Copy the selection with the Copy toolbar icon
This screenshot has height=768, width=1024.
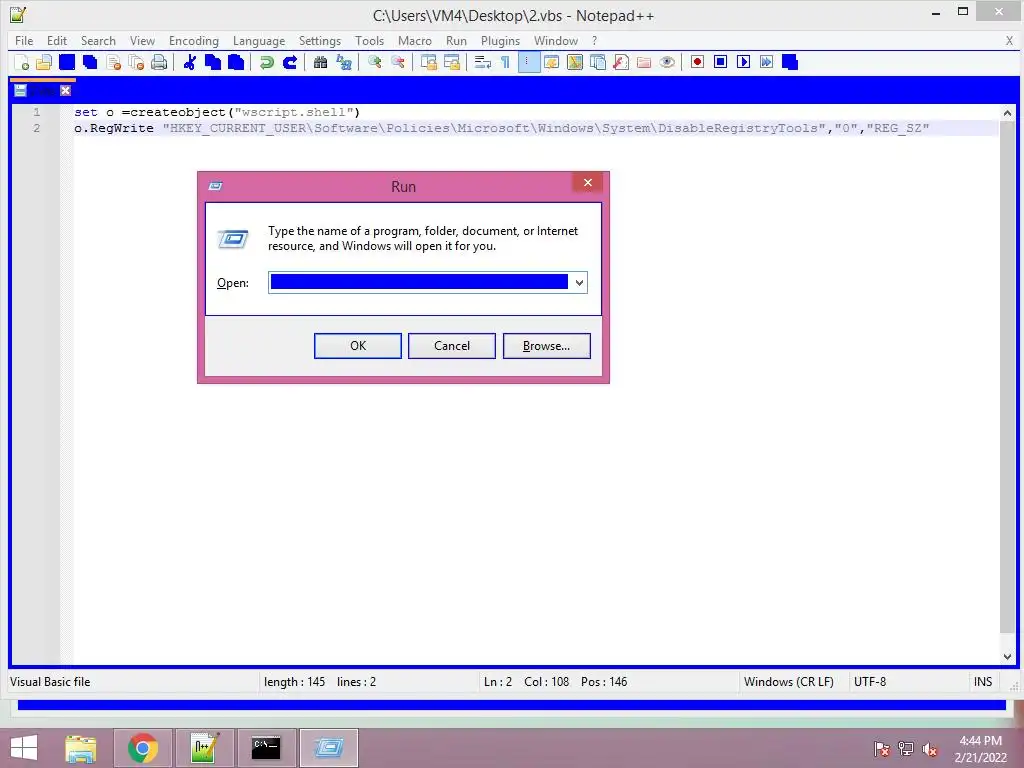pos(212,62)
